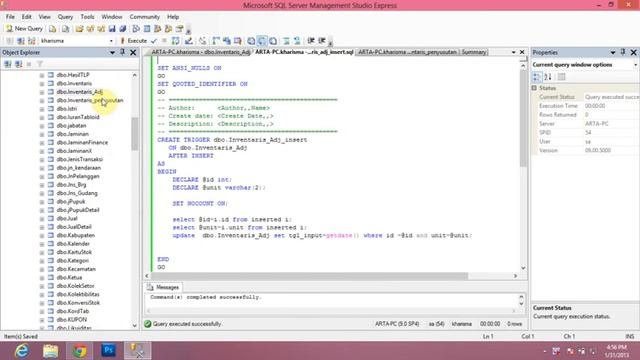Open Google Chrome from the taskbar
640x360 pixels.
click(80, 351)
